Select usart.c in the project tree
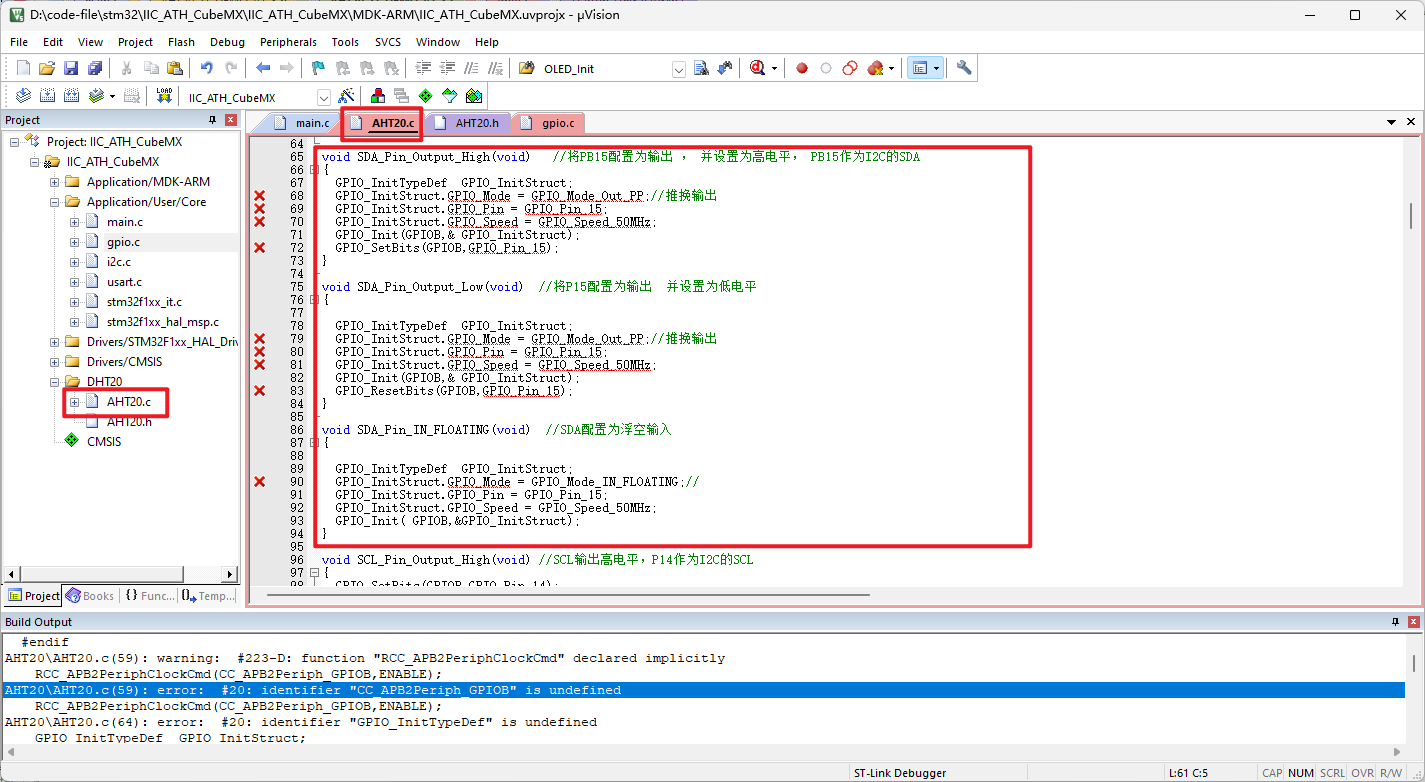The width and height of the screenshot is (1425, 782). 124,282
